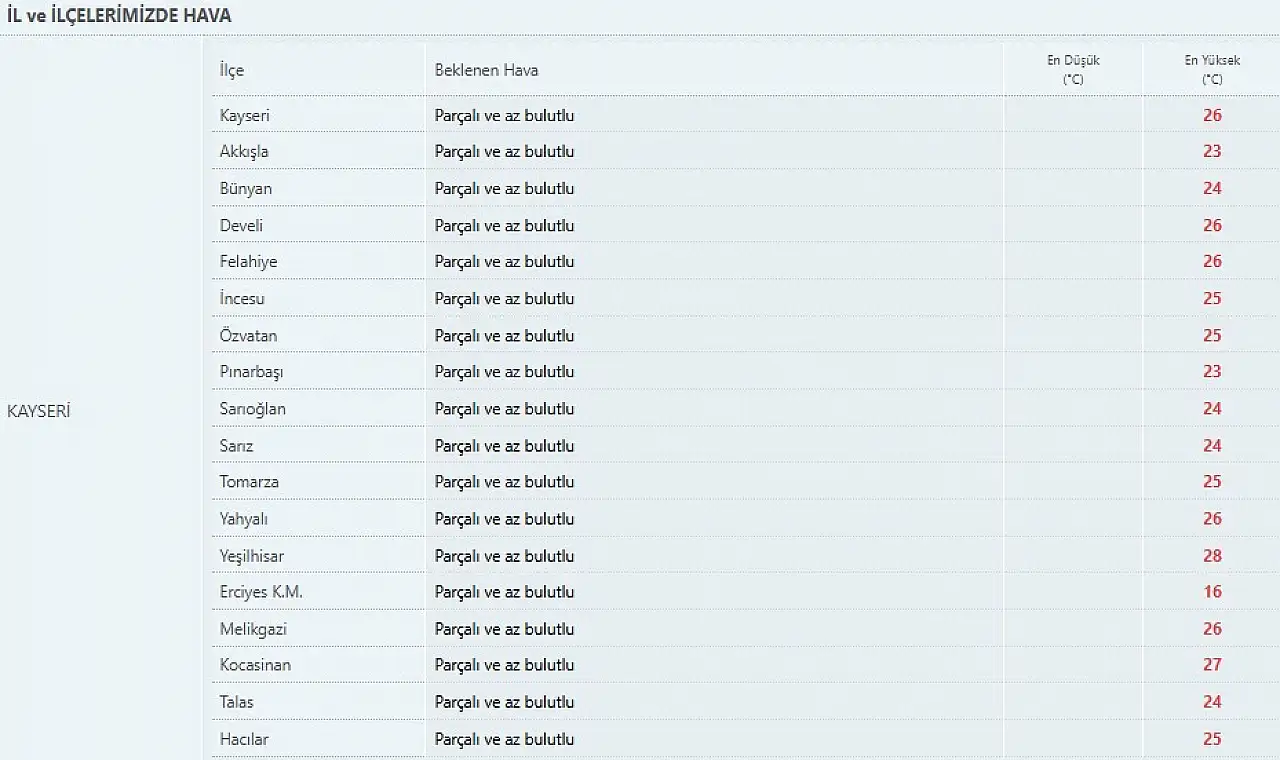Click Akkışla's Parçalı ve az bulutlu forecast

click(505, 152)
